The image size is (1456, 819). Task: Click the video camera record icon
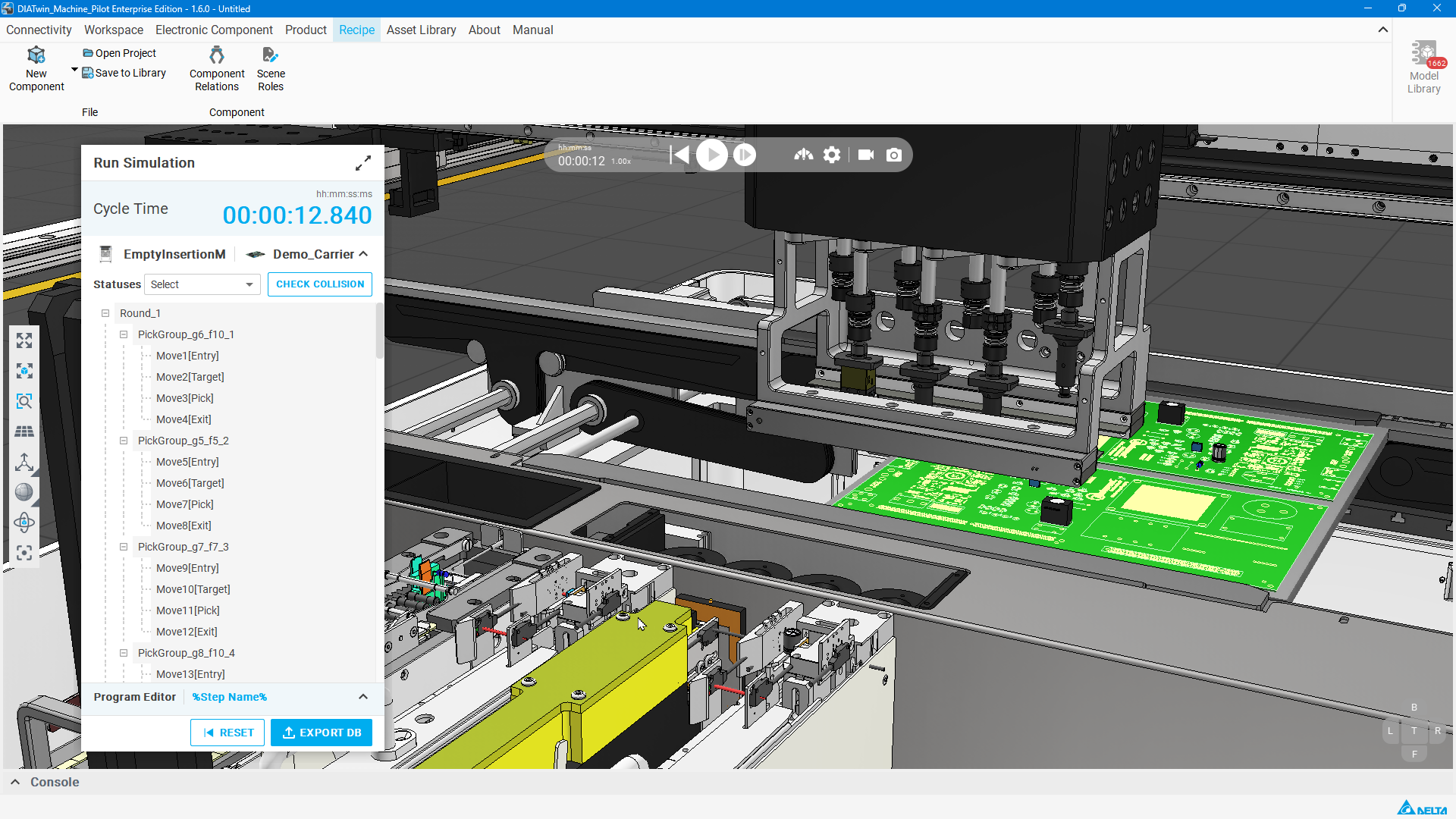[866, 155]
